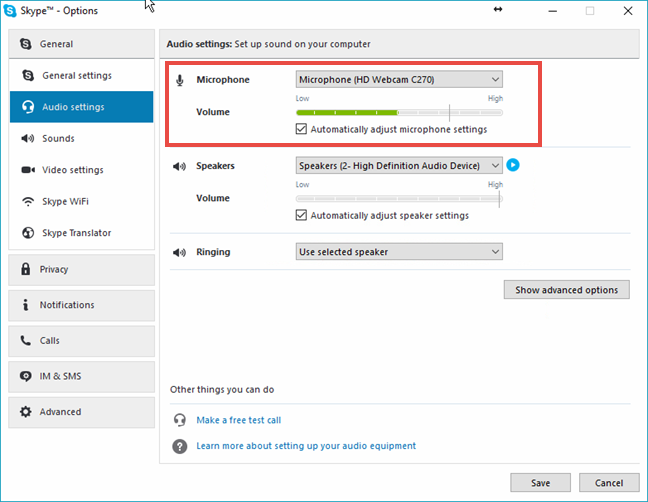Click Show advanced options button
The width and height of the screenshot is (648, 502).
tap(567, 290)
